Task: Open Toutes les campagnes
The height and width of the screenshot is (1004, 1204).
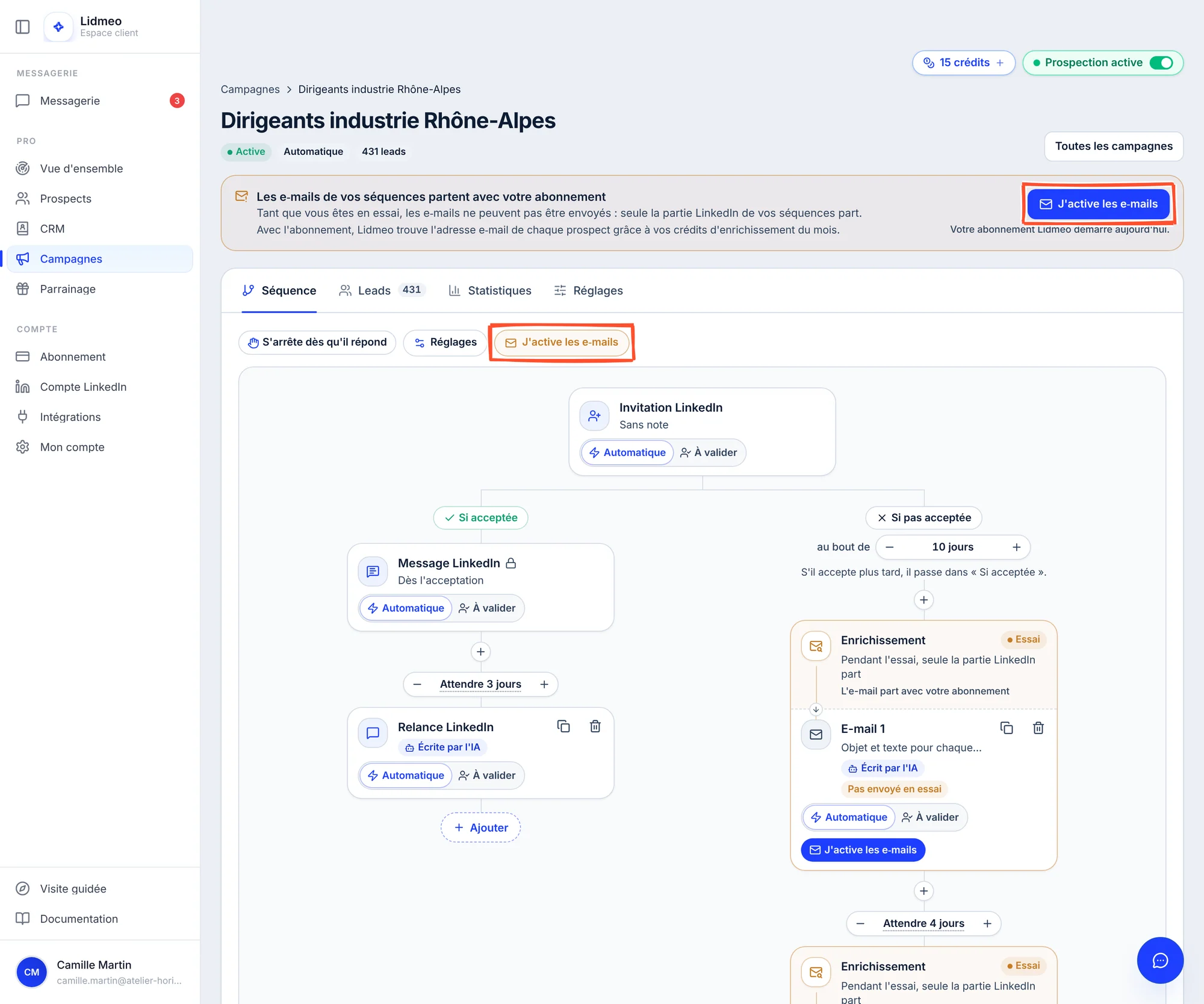Action: coord(1114,146)
